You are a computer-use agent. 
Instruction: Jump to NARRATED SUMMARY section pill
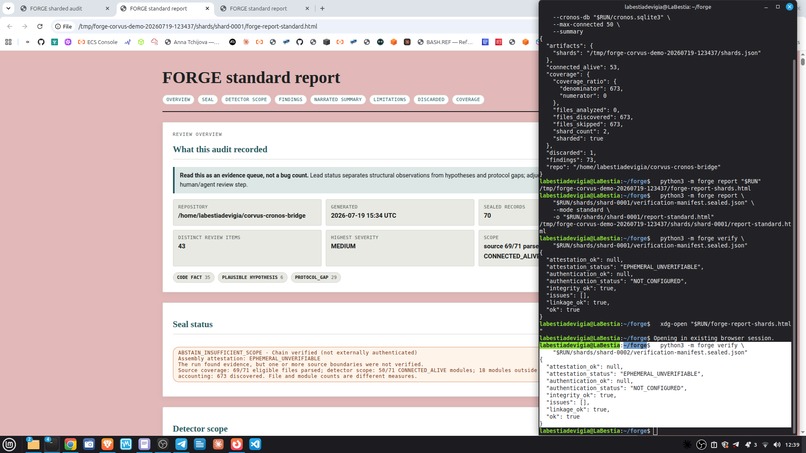(x=338, y=99)
